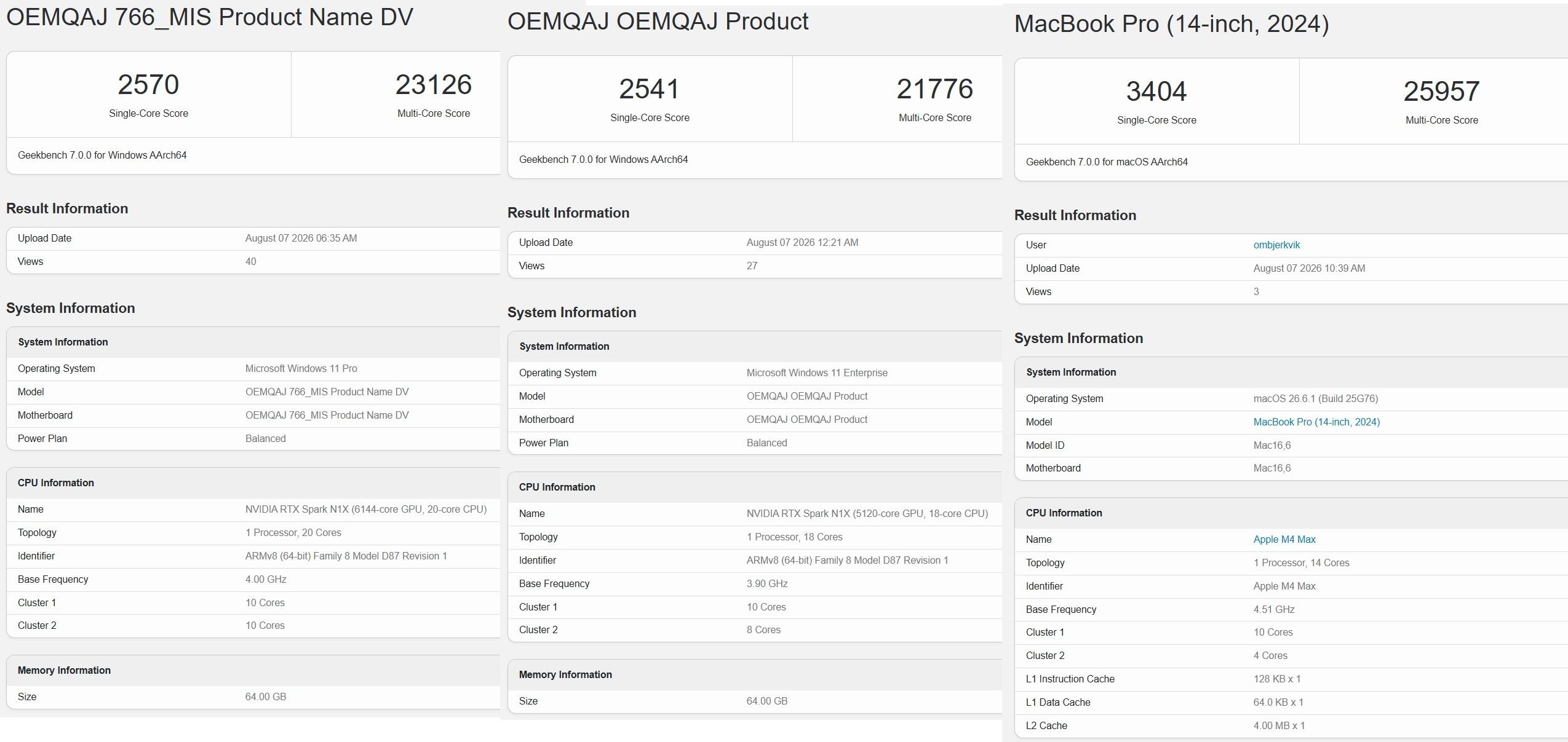Click the base frequency '3.90 GHz'
The height and width of the screenshot is (742, 1568).
tap(767, 583)
